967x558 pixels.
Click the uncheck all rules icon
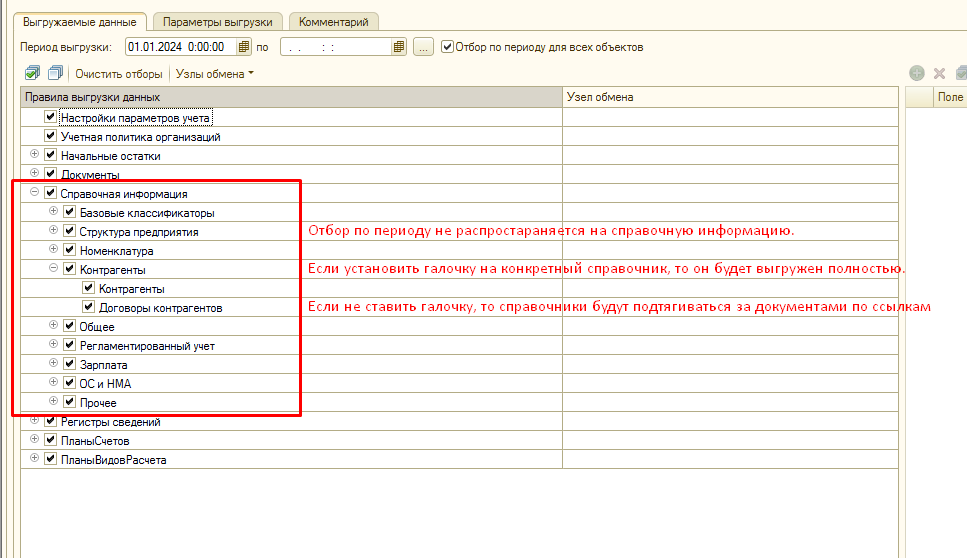(55, 73)
